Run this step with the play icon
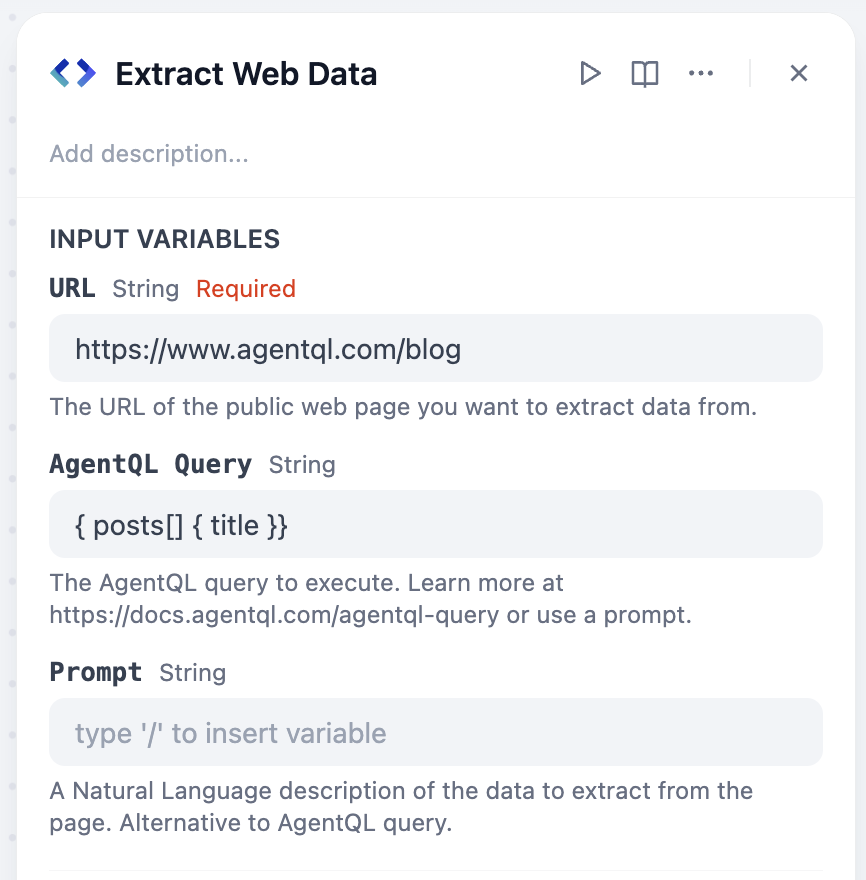This screenshot has width=866, height=880. pyautogui.click(x=590, y=73)
